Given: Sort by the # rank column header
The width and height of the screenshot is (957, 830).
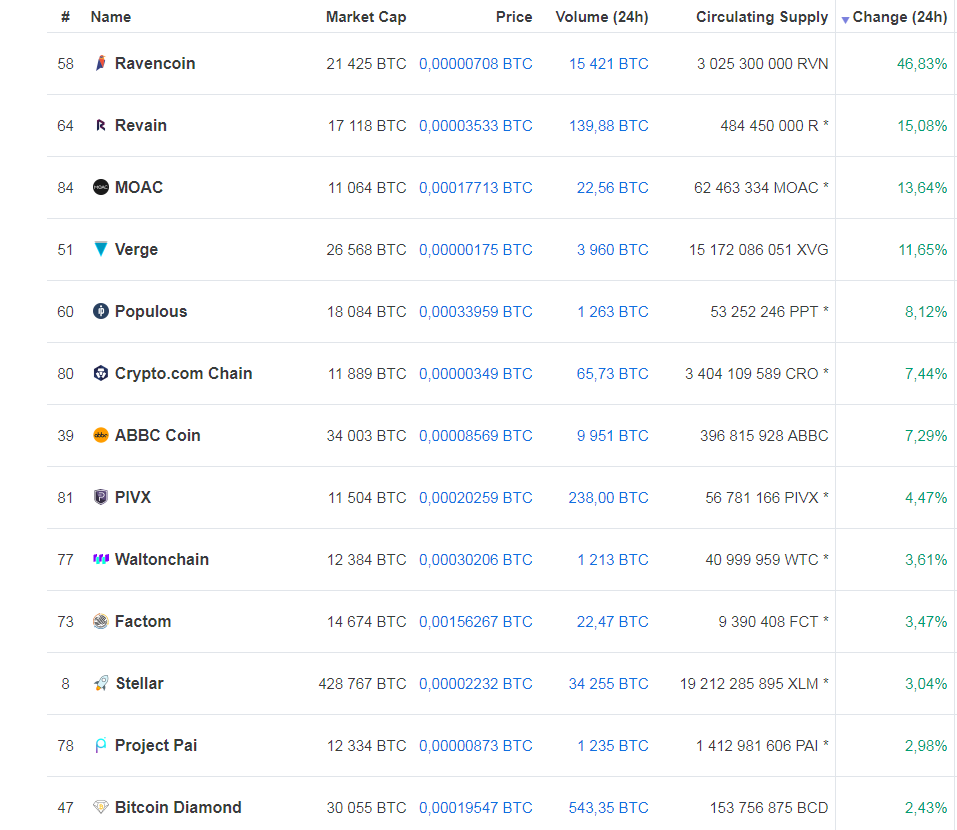Looking at the screenshot, I should coord(65,17).
